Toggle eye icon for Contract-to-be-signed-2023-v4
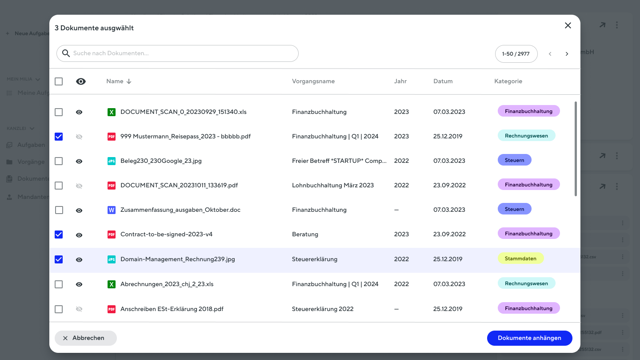Screen dimensions: 640x360 tap(79, 235)
